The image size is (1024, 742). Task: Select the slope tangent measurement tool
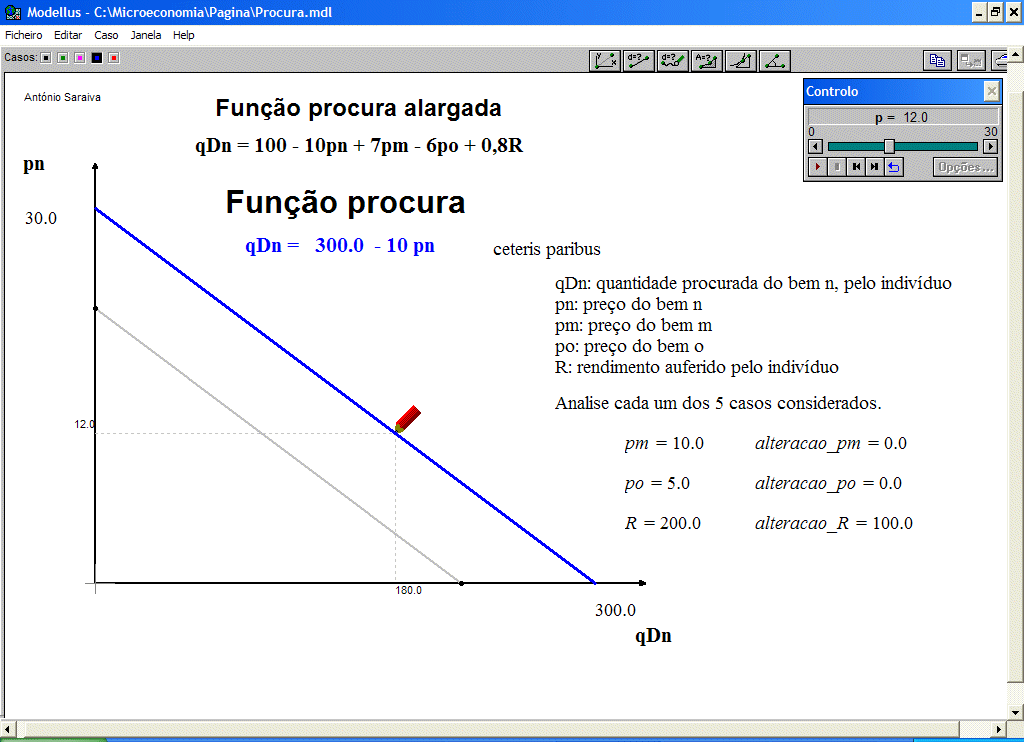pyautogui.click(x=741, y=60)
